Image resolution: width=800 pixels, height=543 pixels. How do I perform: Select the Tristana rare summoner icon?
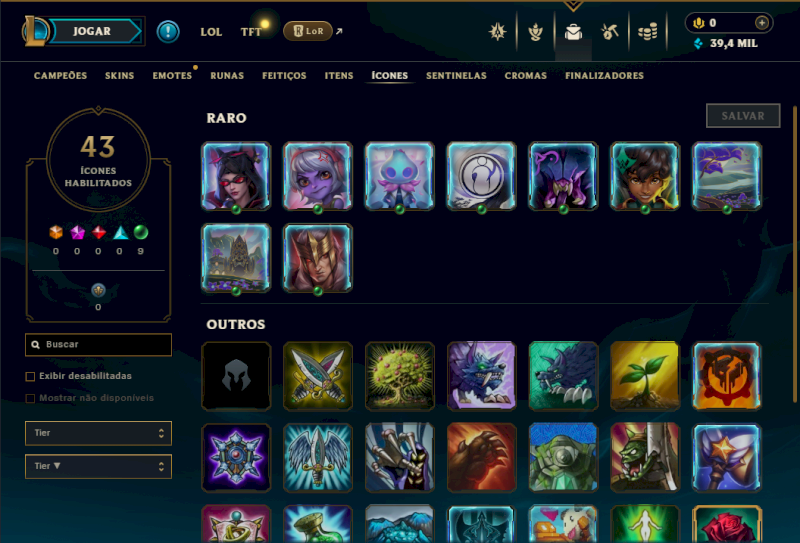[318, 176]
